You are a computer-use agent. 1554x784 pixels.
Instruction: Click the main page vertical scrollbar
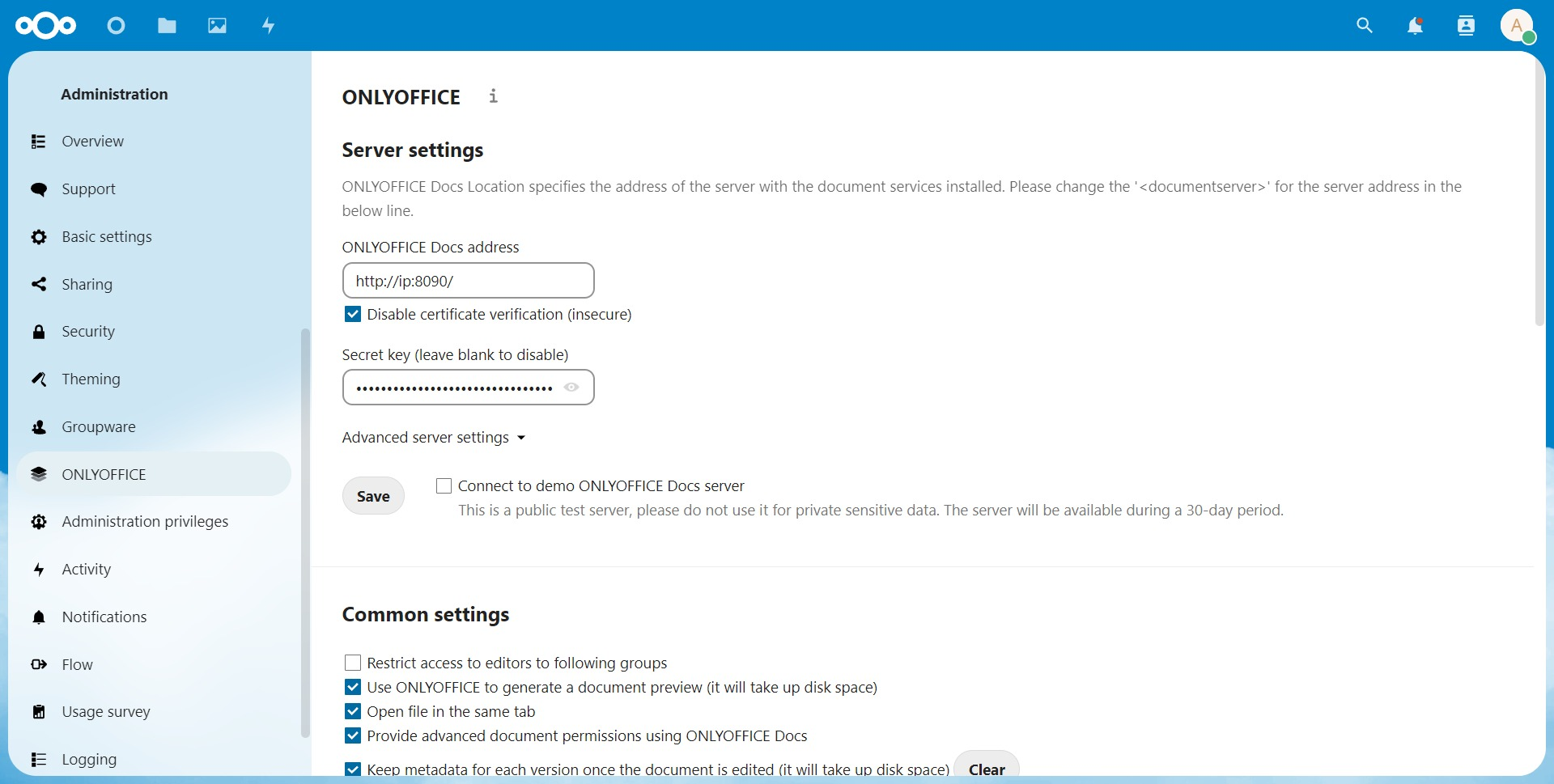coord(1540,194)
